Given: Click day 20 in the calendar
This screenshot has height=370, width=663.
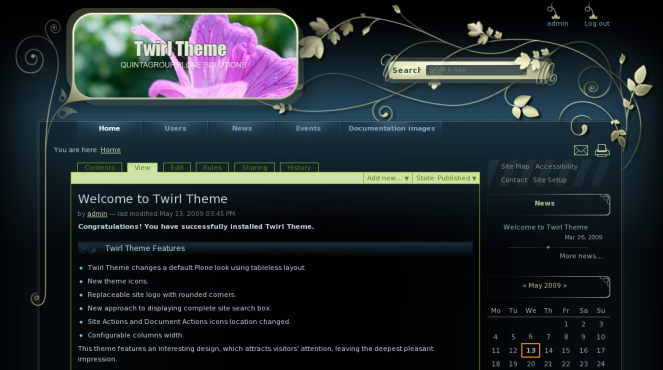Looking at the screenshot, I should [531, 364].
